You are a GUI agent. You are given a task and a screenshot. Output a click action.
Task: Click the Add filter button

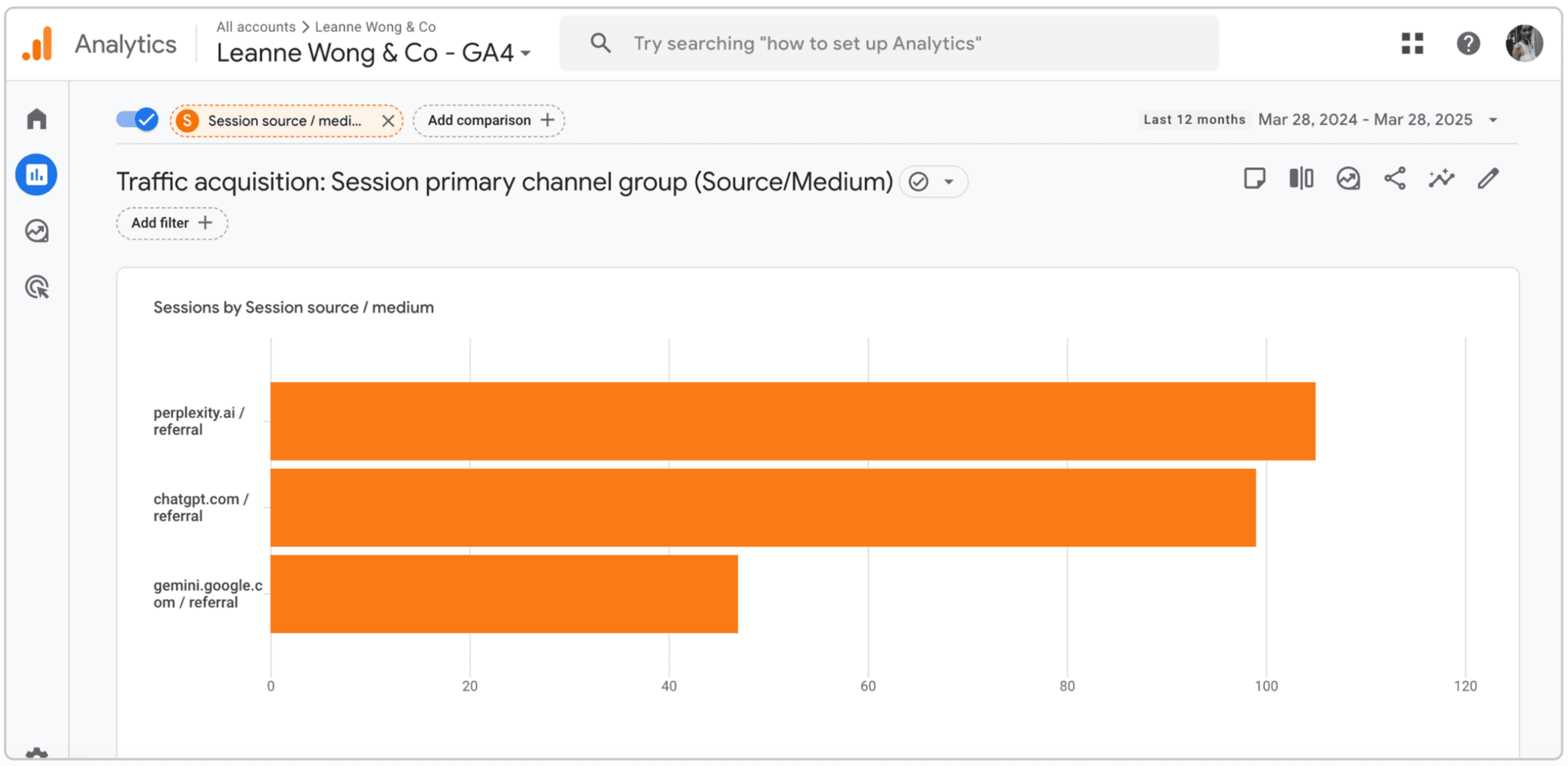coord(172,223)
